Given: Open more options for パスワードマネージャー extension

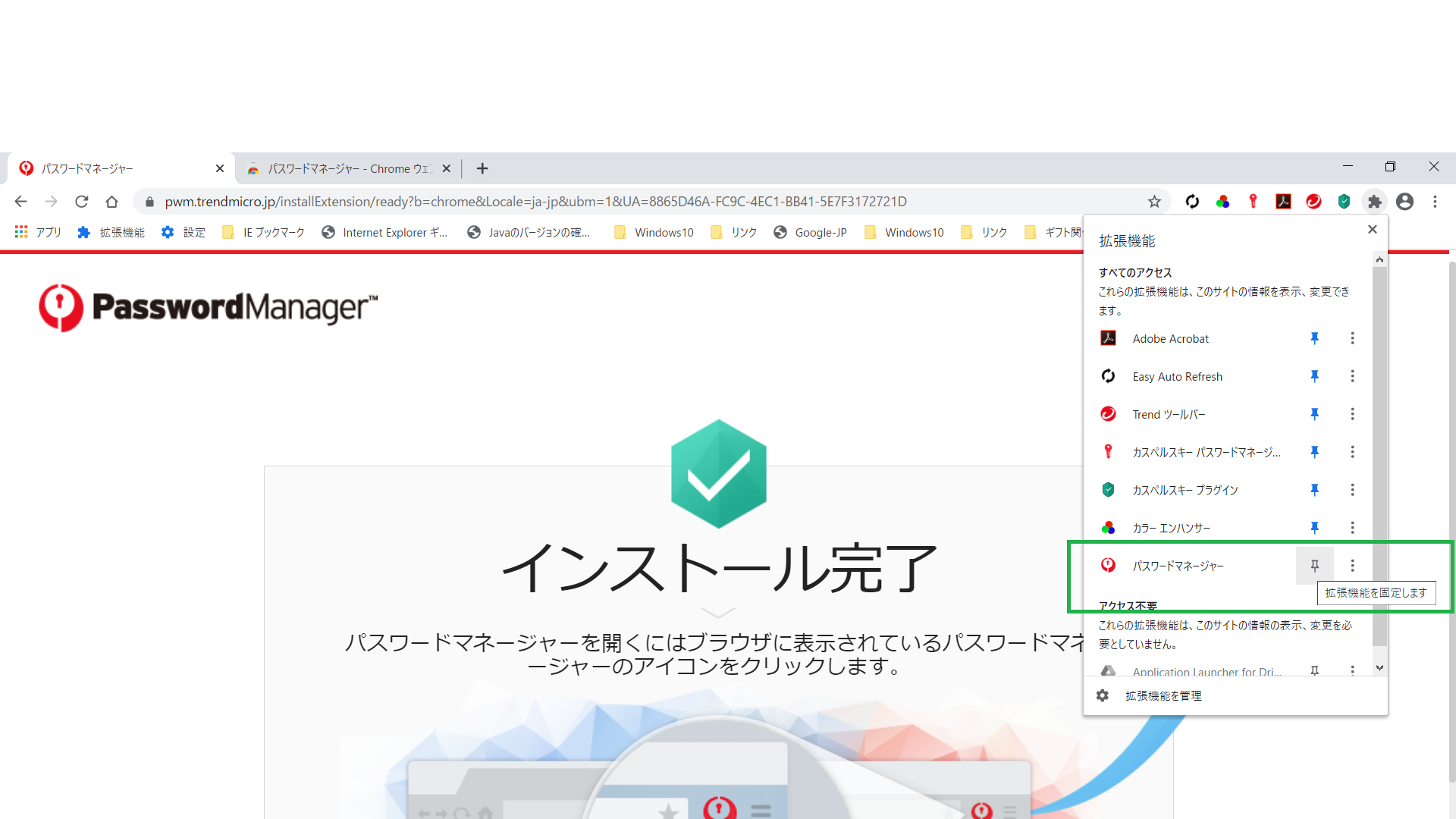Looking at the screenshot, I should [1352, 566].
